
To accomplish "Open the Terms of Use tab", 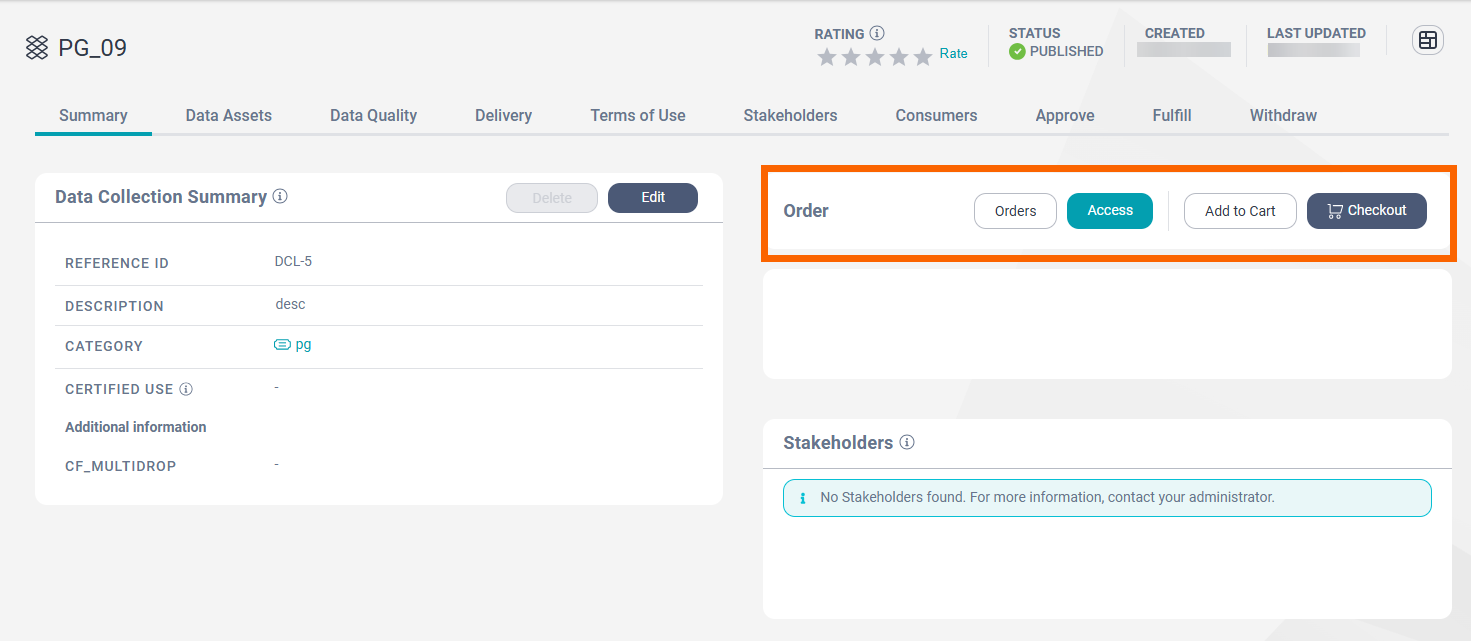I will click(638, 115).
